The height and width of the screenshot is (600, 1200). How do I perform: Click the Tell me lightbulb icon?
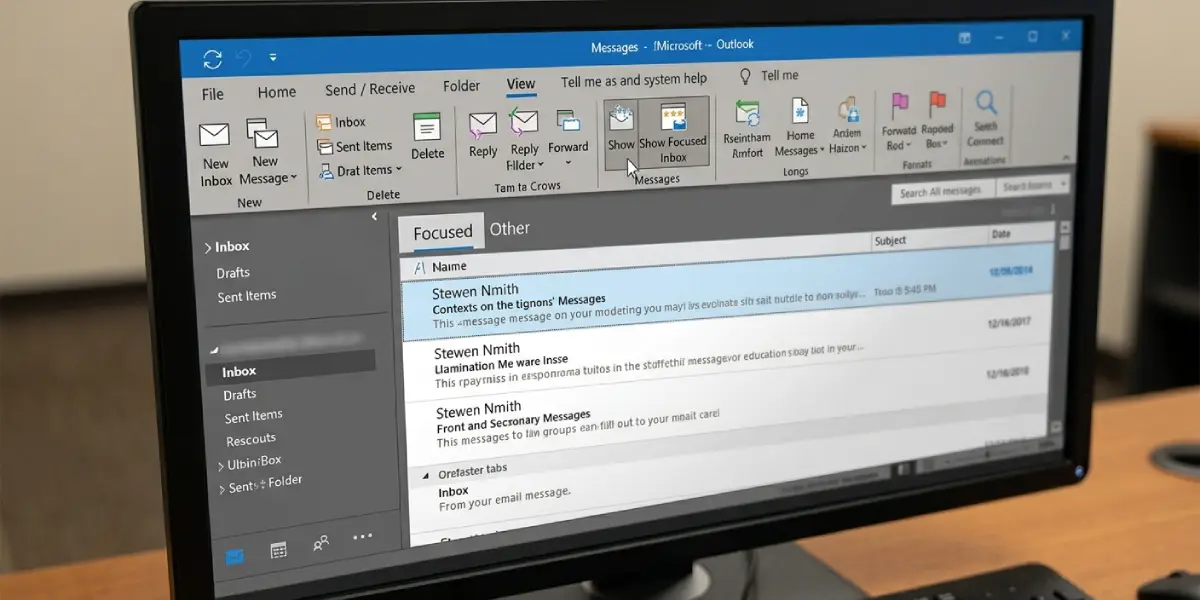(x=744, y=76)
